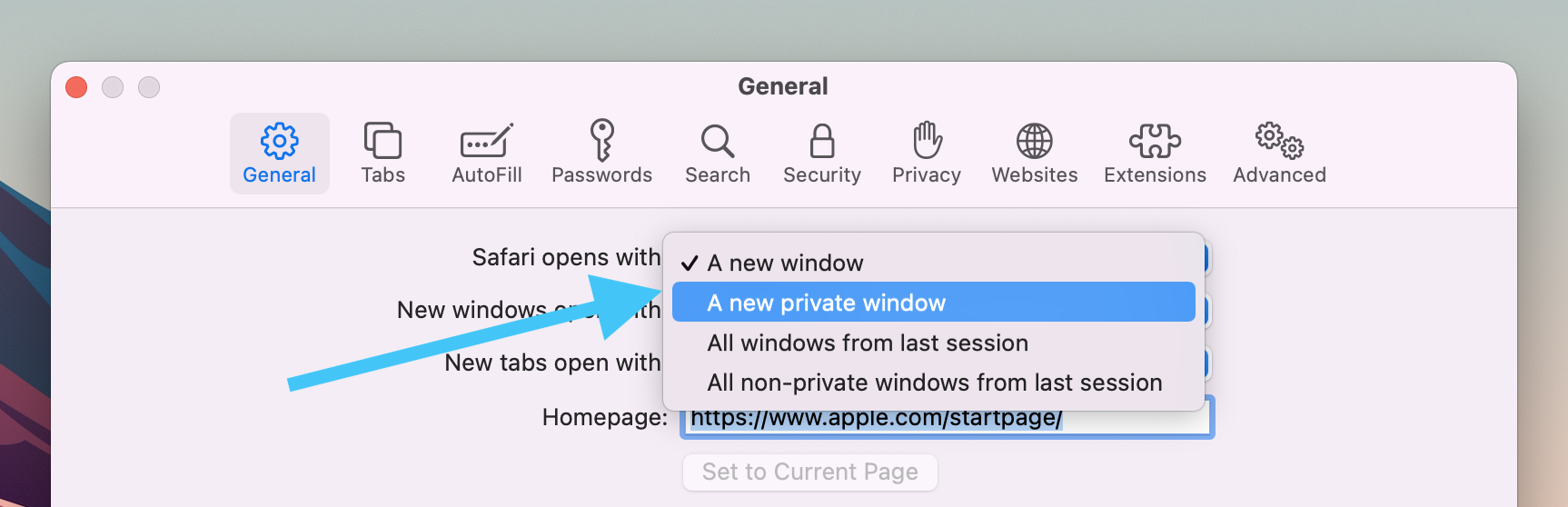Screen dimensions: 1568x507
Task: Expand the 'New tabs open with' dropdown
Action: click(1207, 363)
